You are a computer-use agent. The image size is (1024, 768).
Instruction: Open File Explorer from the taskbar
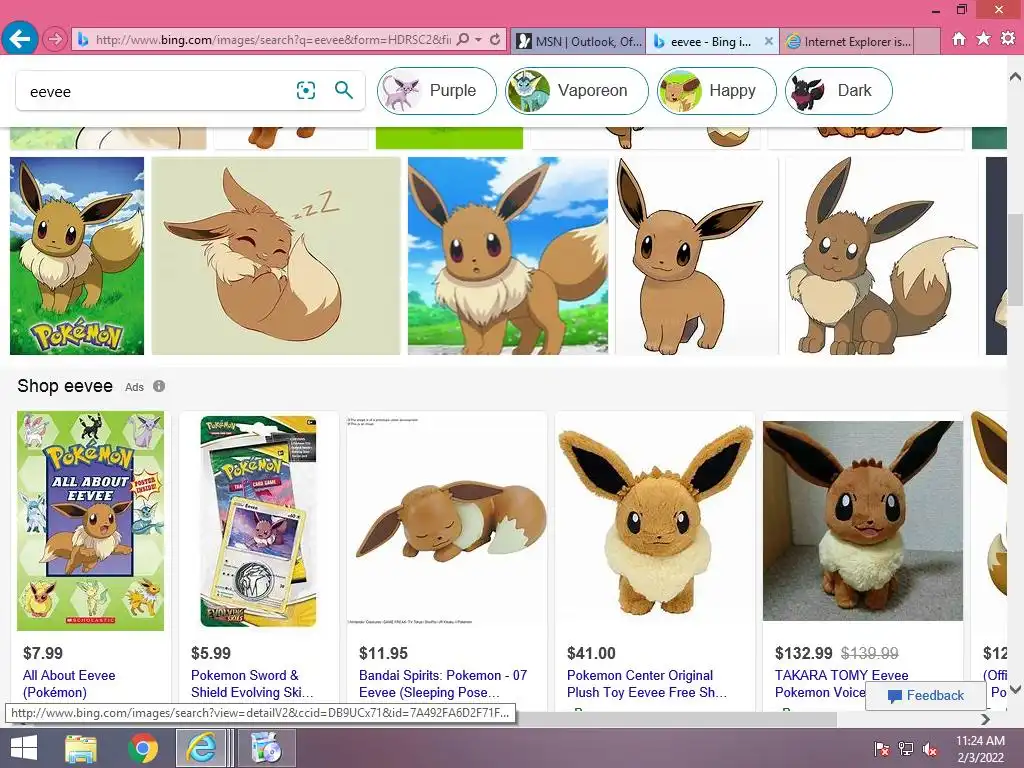click(81, 748)
